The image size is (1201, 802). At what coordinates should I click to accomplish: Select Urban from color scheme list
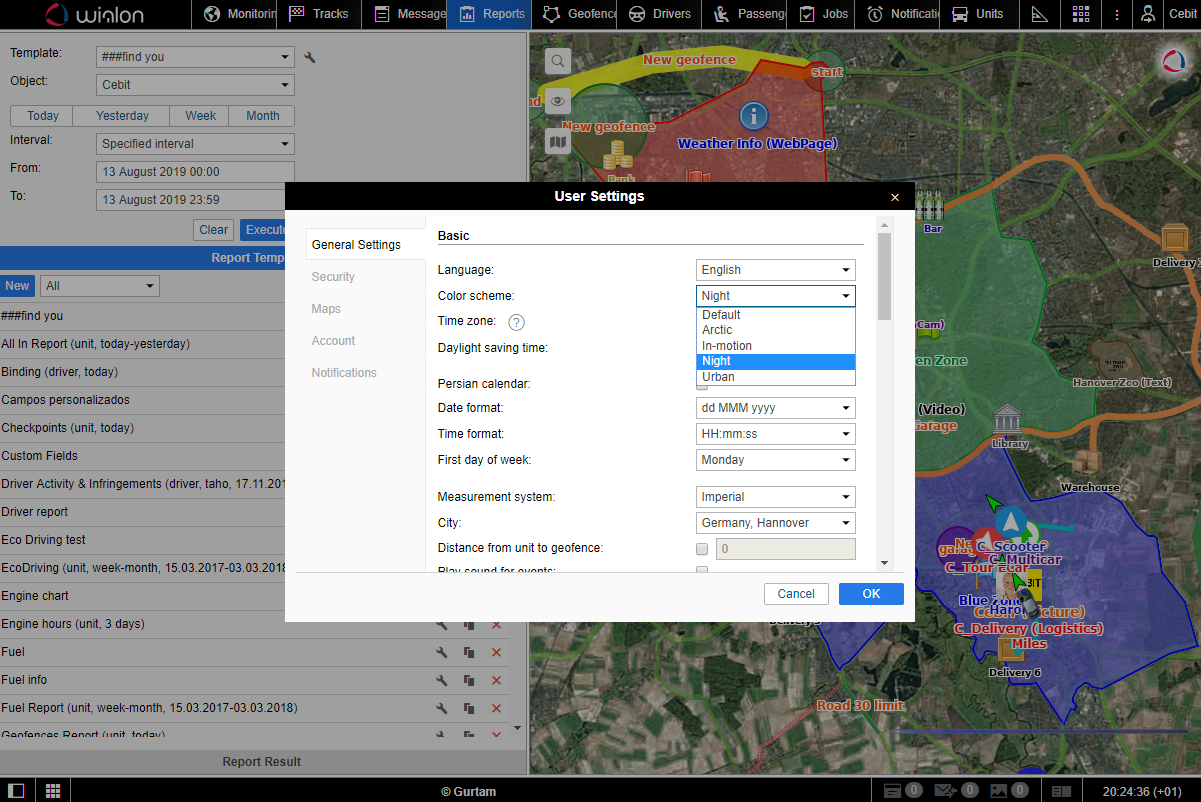point(718,377)
